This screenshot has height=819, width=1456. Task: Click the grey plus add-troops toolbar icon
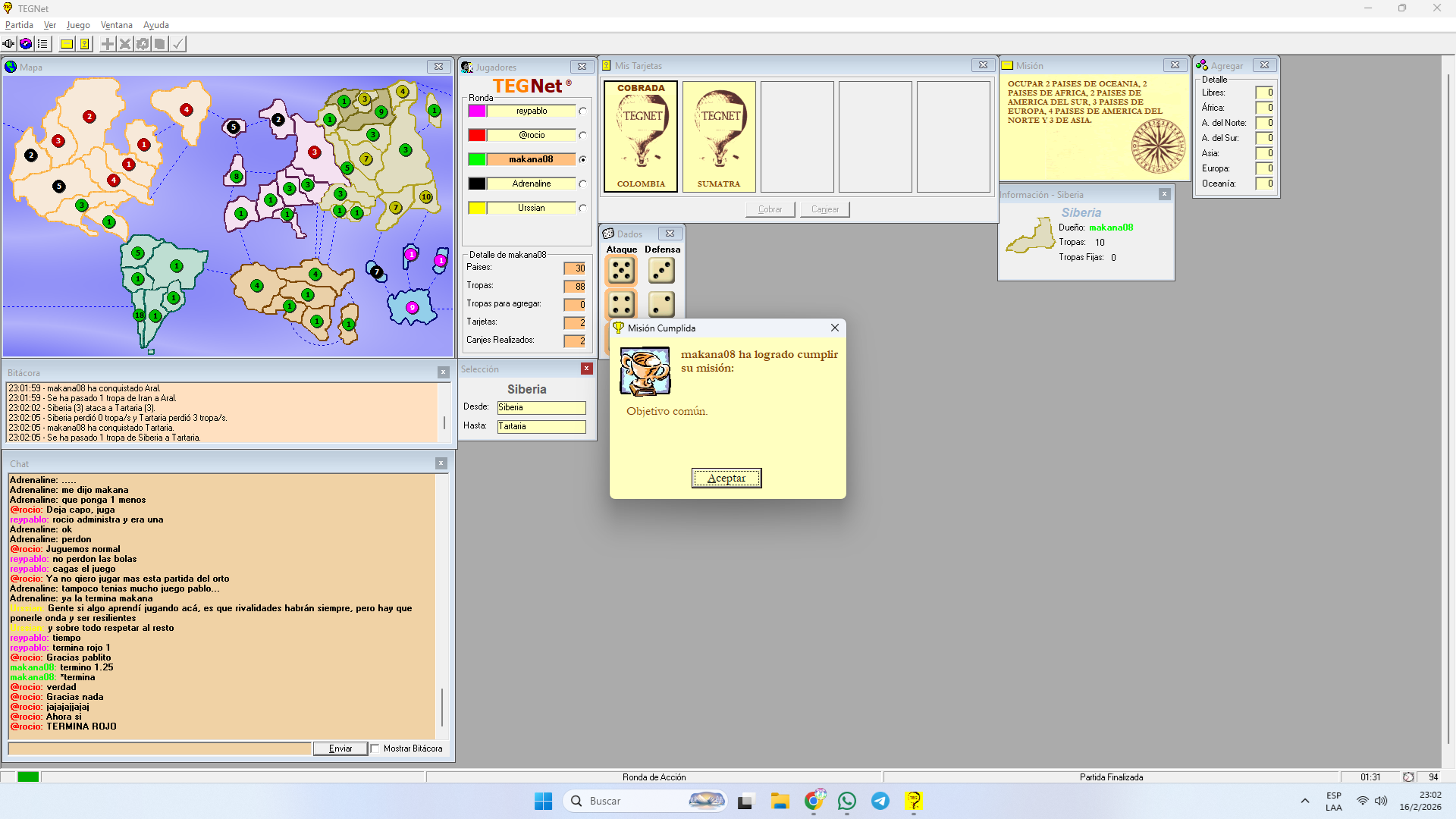[108, 44]
